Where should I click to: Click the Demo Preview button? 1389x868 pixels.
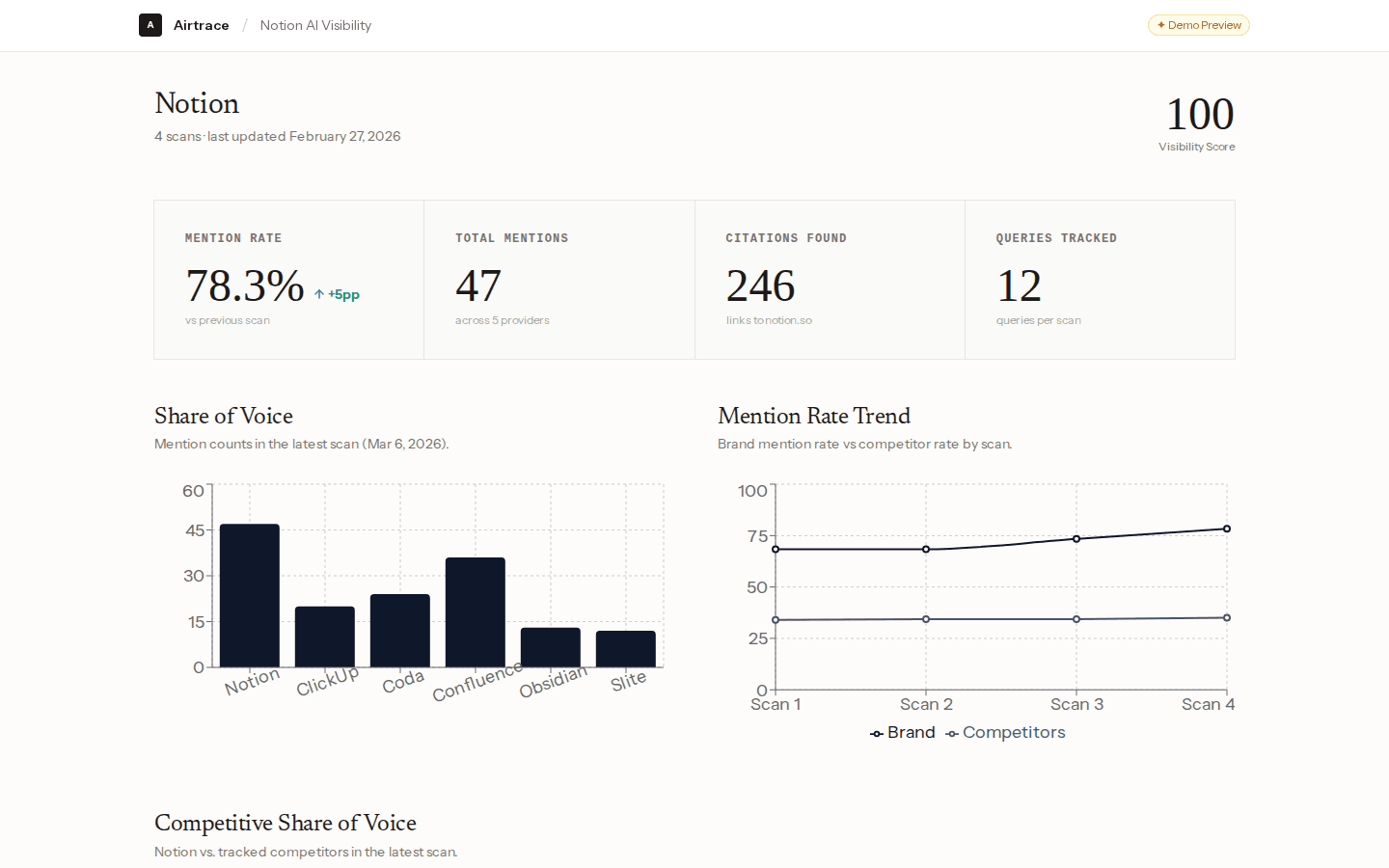1198,25
